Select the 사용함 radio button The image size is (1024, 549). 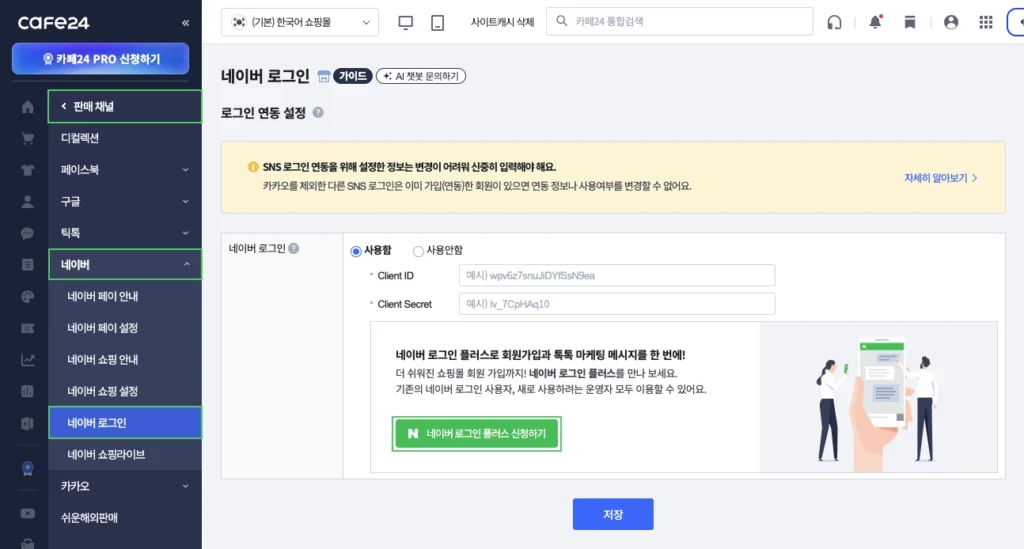click(356, 251)
